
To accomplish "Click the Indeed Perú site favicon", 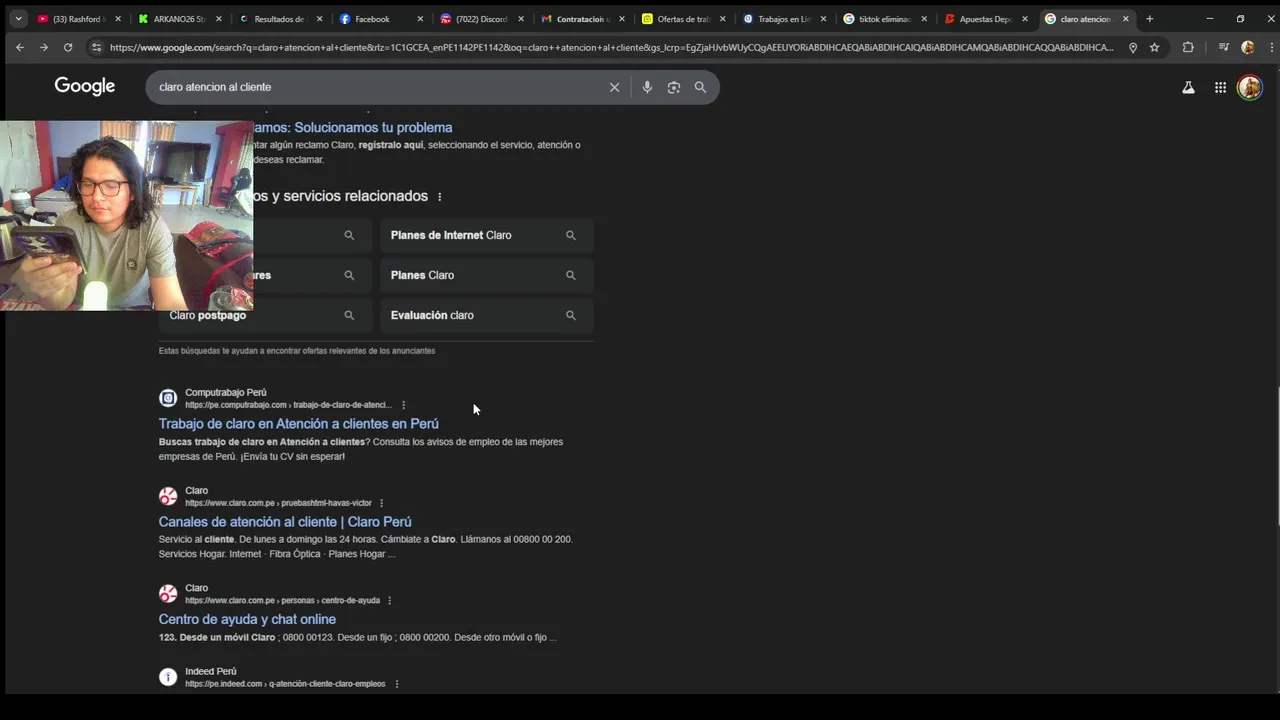I will click(x=168, y=677).
